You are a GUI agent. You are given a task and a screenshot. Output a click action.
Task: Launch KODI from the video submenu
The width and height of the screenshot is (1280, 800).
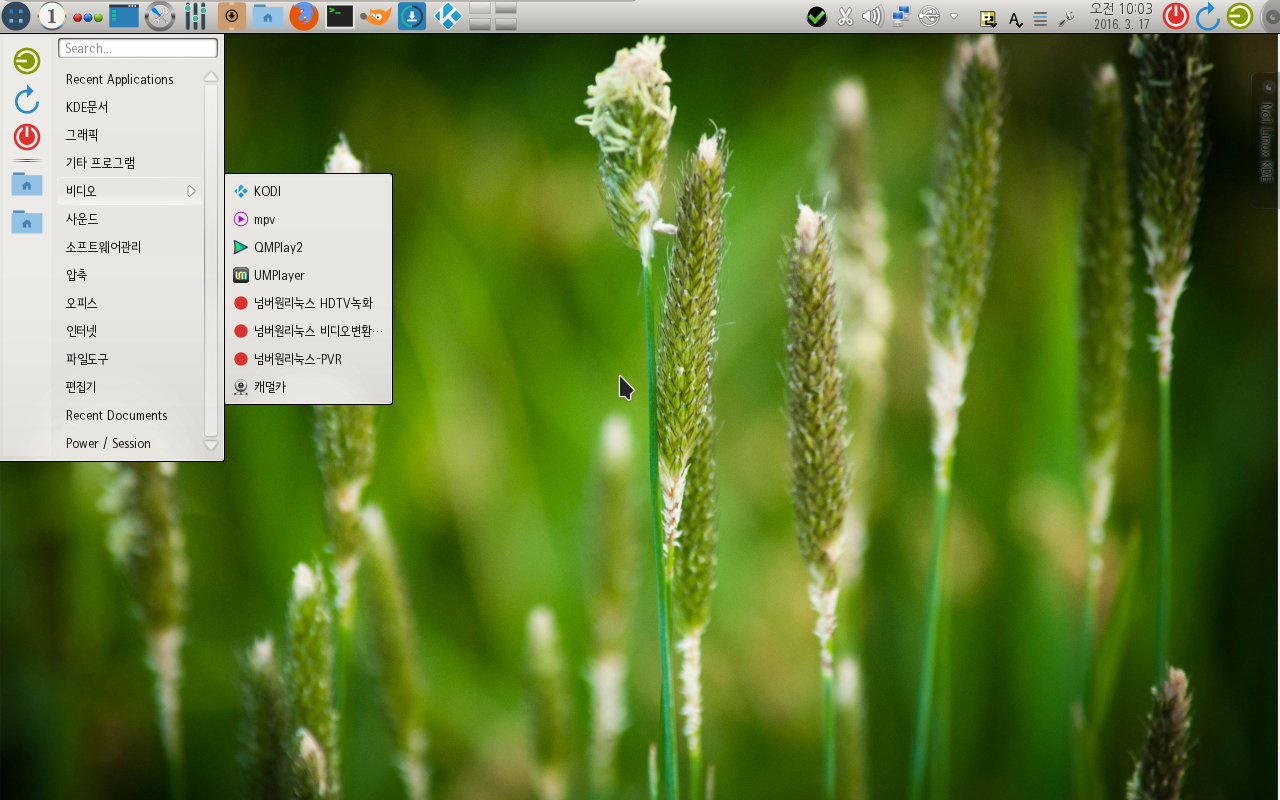(308, 191)
